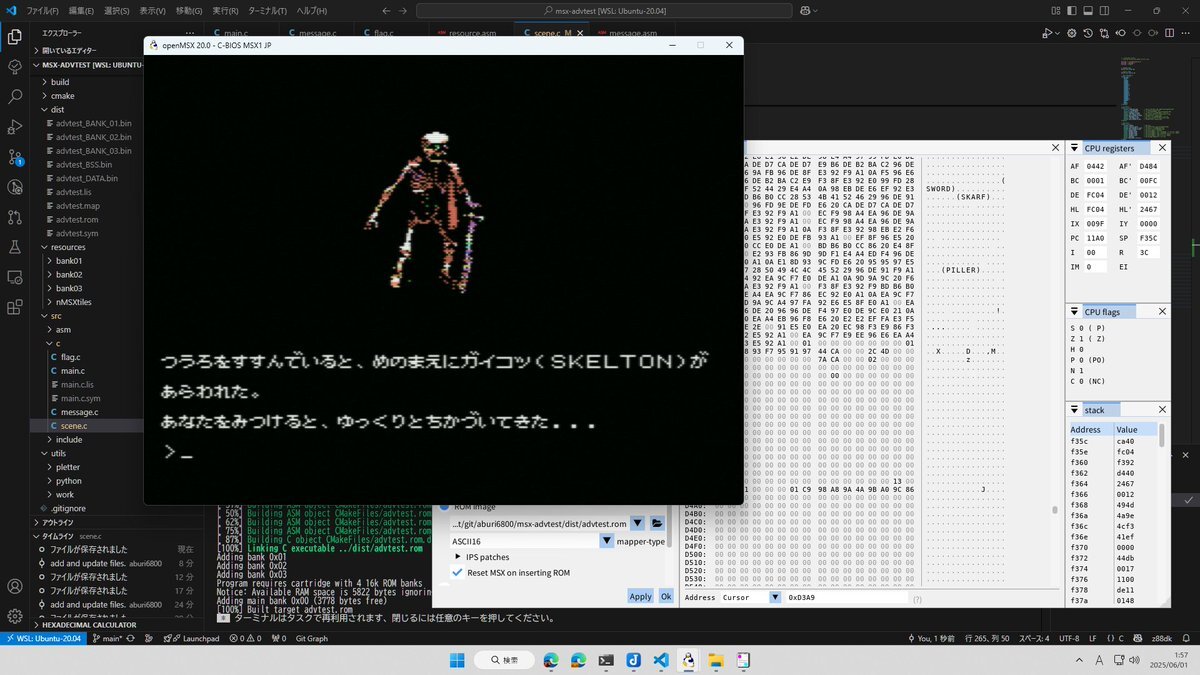This screenshot has height=675, width=1200.
Task: Click the WSL: Ubuntu-20.04 remote indicator
Action: coord(41,638)
